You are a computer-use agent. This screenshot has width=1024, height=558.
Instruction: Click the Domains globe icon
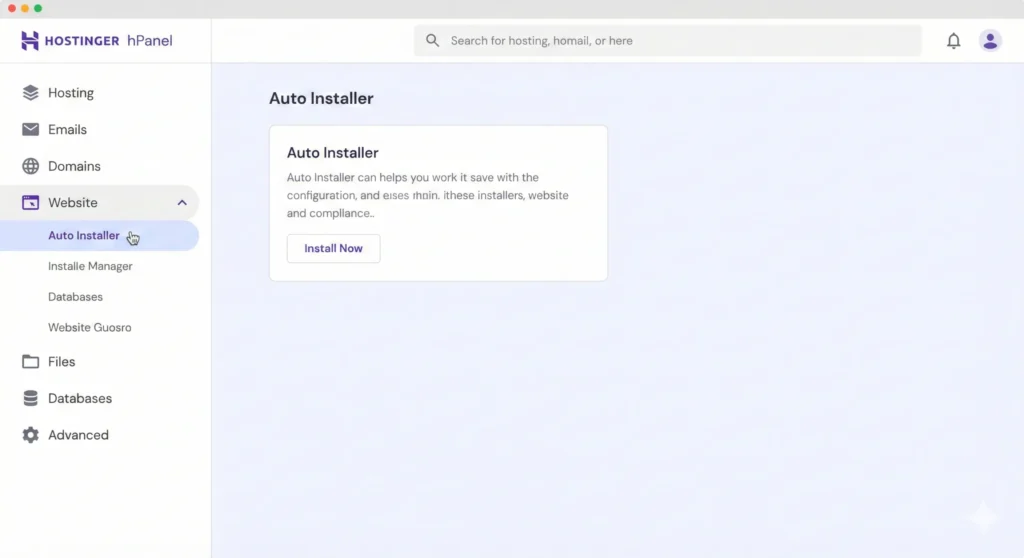point(31,166)
